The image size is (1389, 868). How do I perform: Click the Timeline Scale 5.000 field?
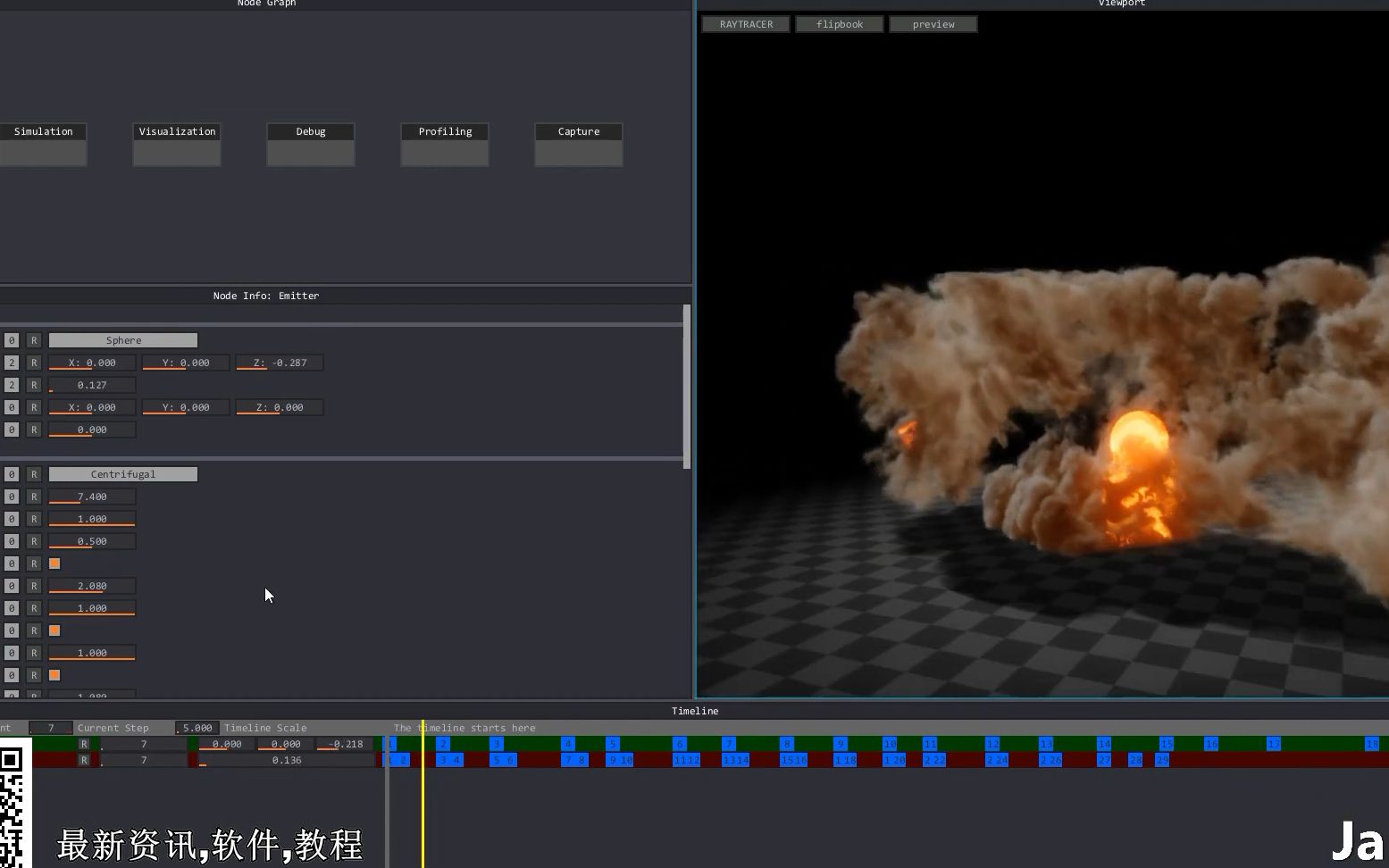point(197,728)
